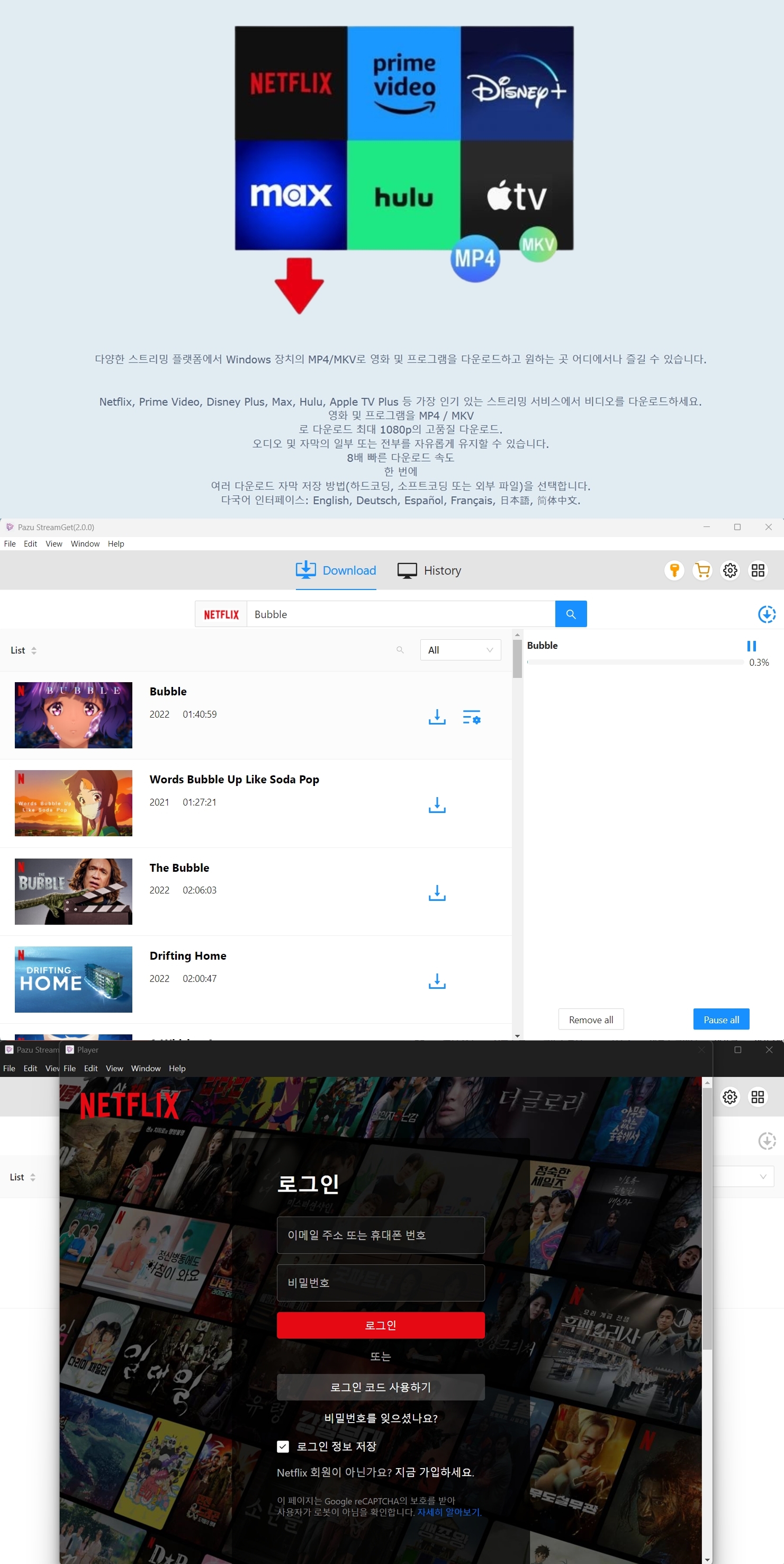Click 로그인 코드 사용하기 button
This screenshot has height=1564, width=784.
point(381,1387)
